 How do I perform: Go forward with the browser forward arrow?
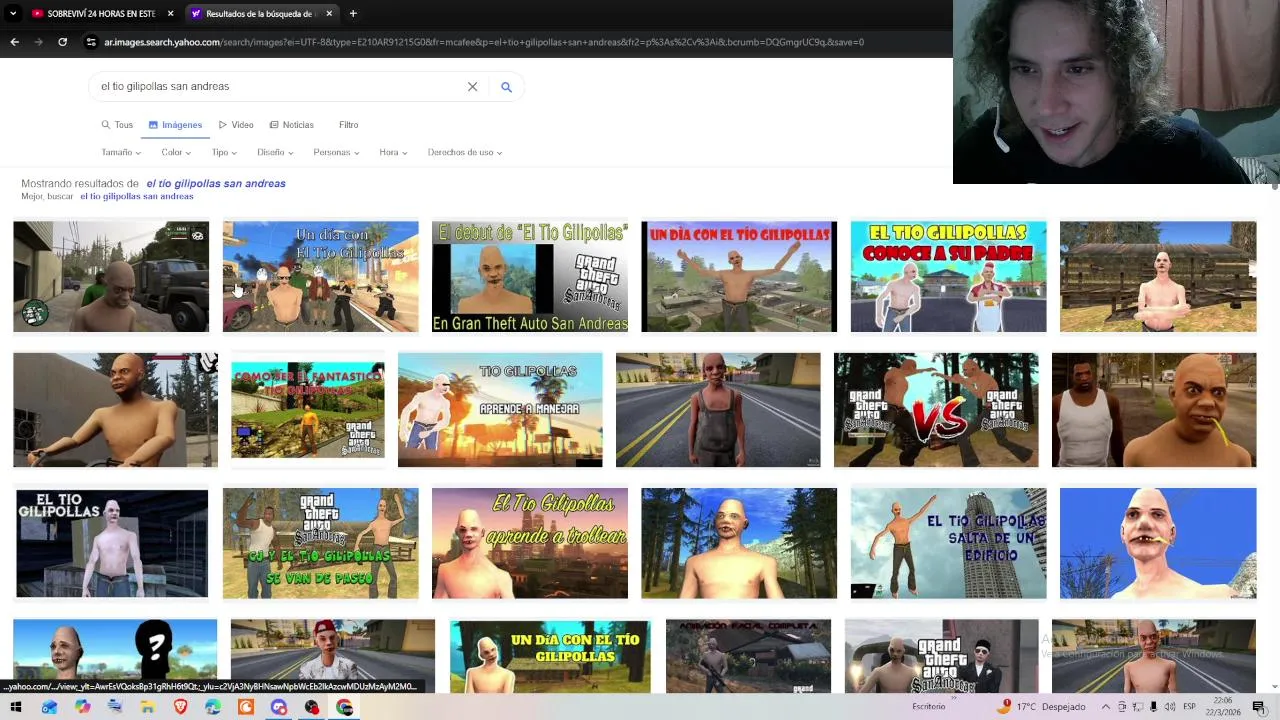(x=38, y=42)
